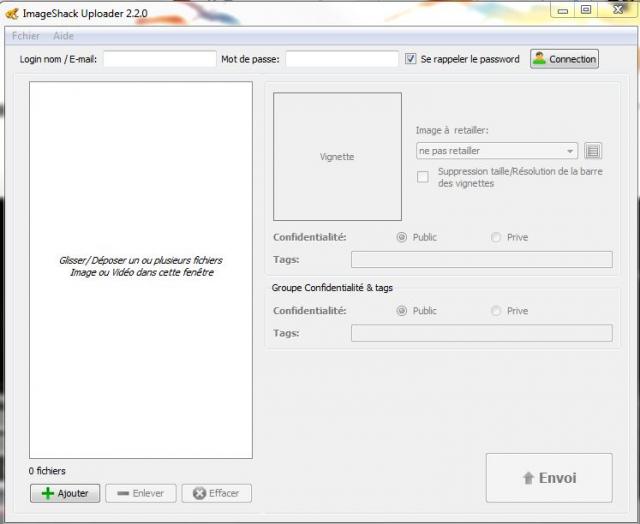Image resolution: width=640 pixels, height=524 pixels.
Task: Open the Fchier menu
Action: coord(26,36)
